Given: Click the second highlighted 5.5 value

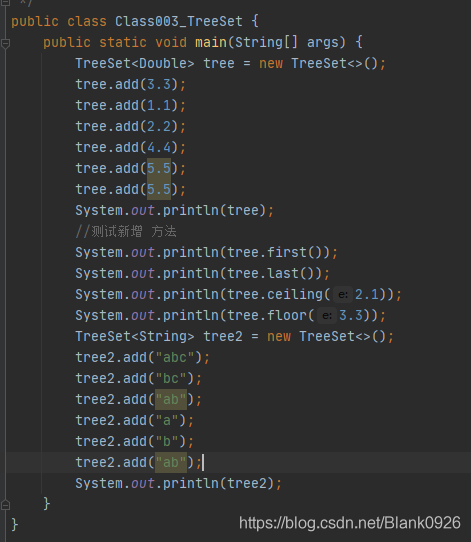Looking at the screenshot, I should 159,189.
